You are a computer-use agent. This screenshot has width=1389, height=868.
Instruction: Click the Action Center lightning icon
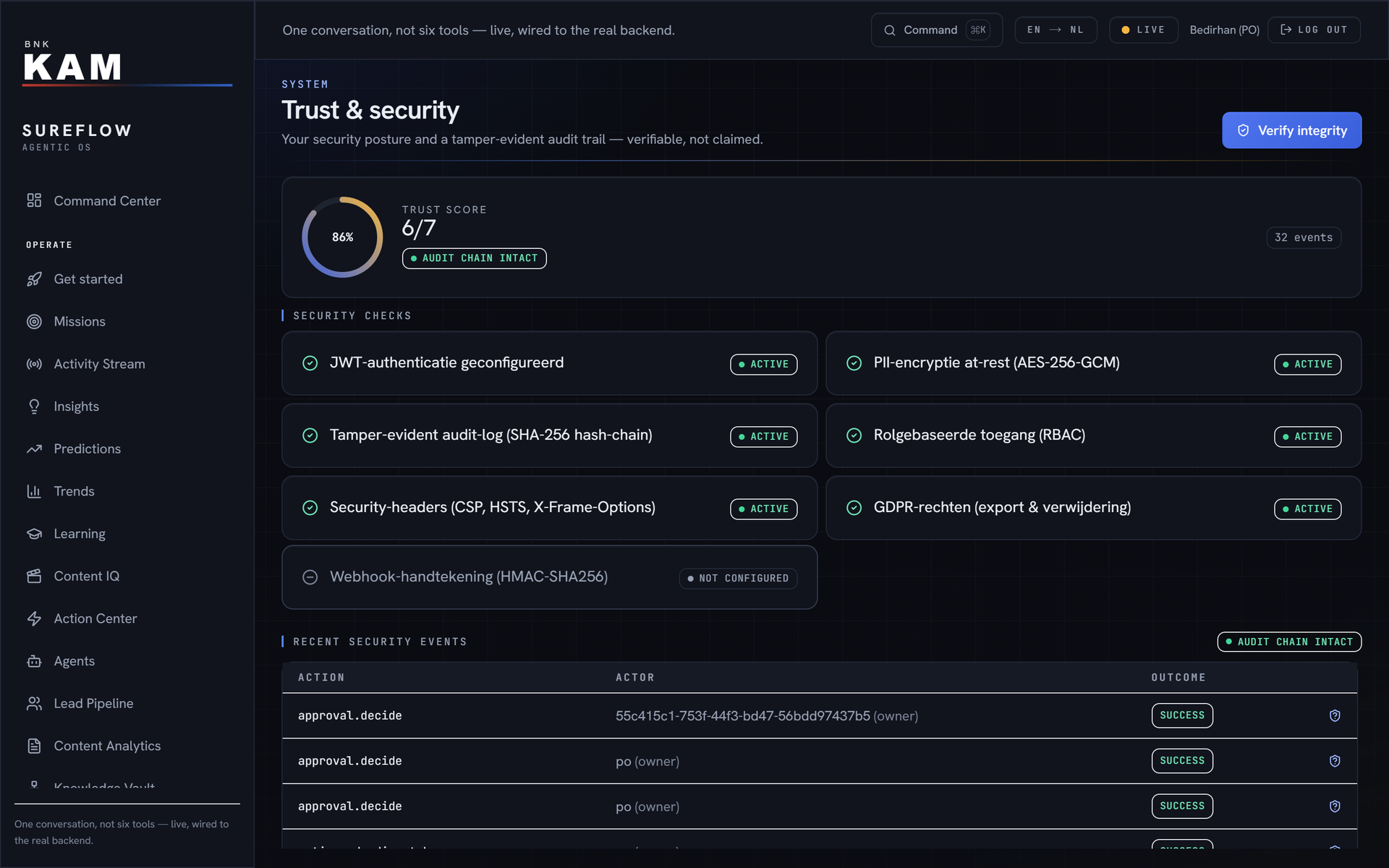[34, 618]
